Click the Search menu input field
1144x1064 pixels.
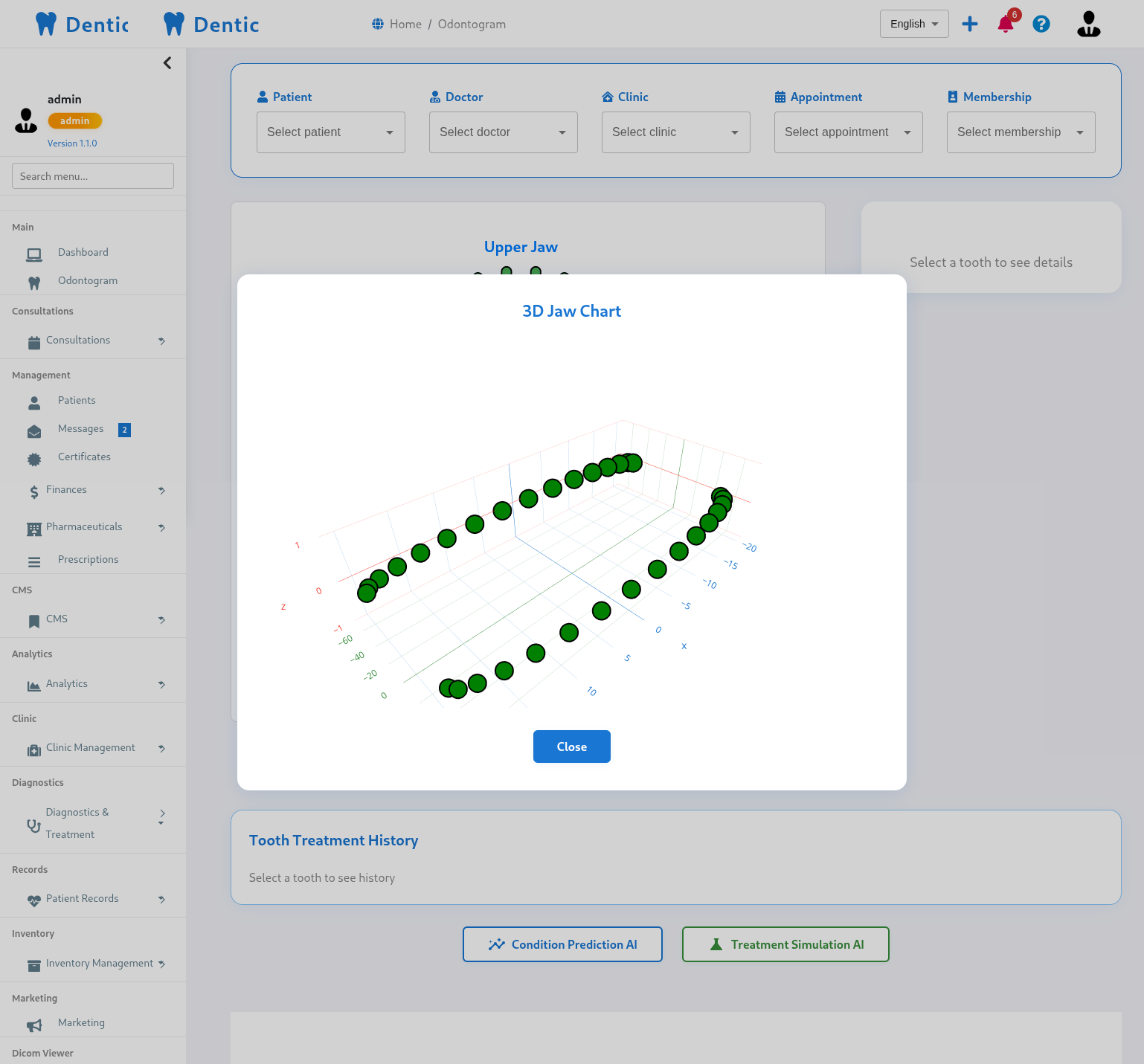(93, 176)
